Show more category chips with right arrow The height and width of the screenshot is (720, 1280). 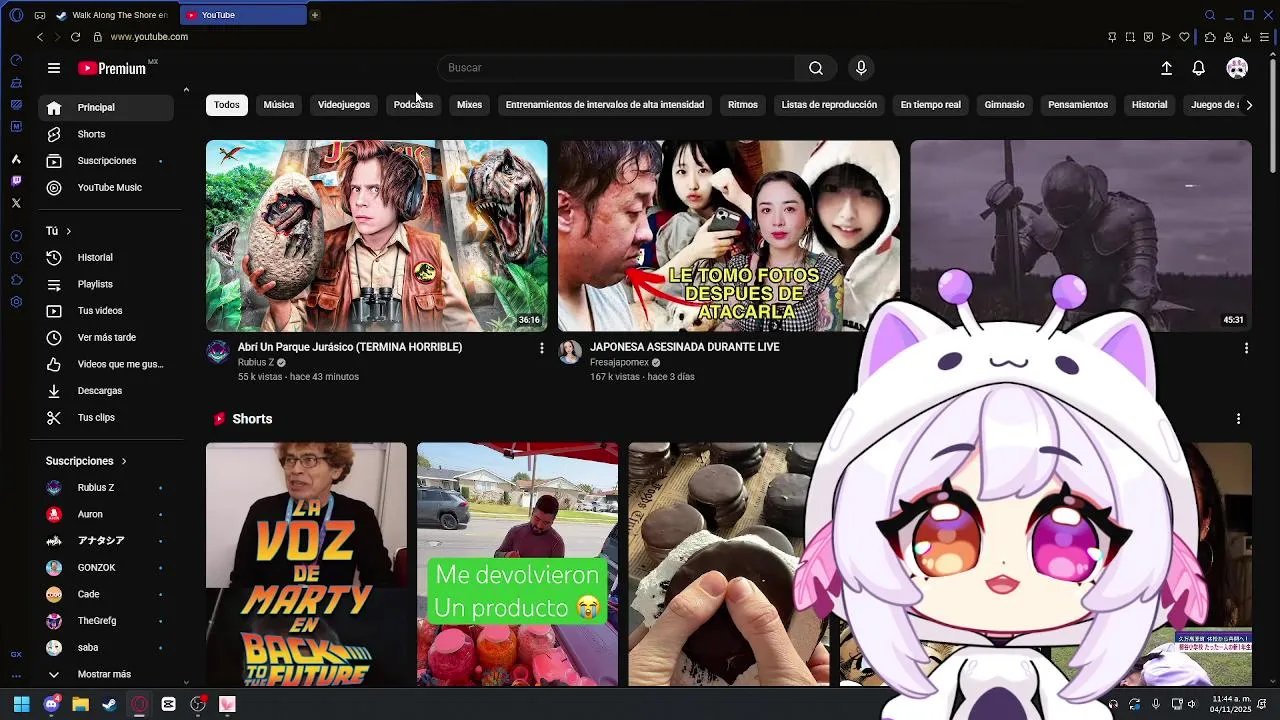pyautogui.click(x=1248, y=105)
